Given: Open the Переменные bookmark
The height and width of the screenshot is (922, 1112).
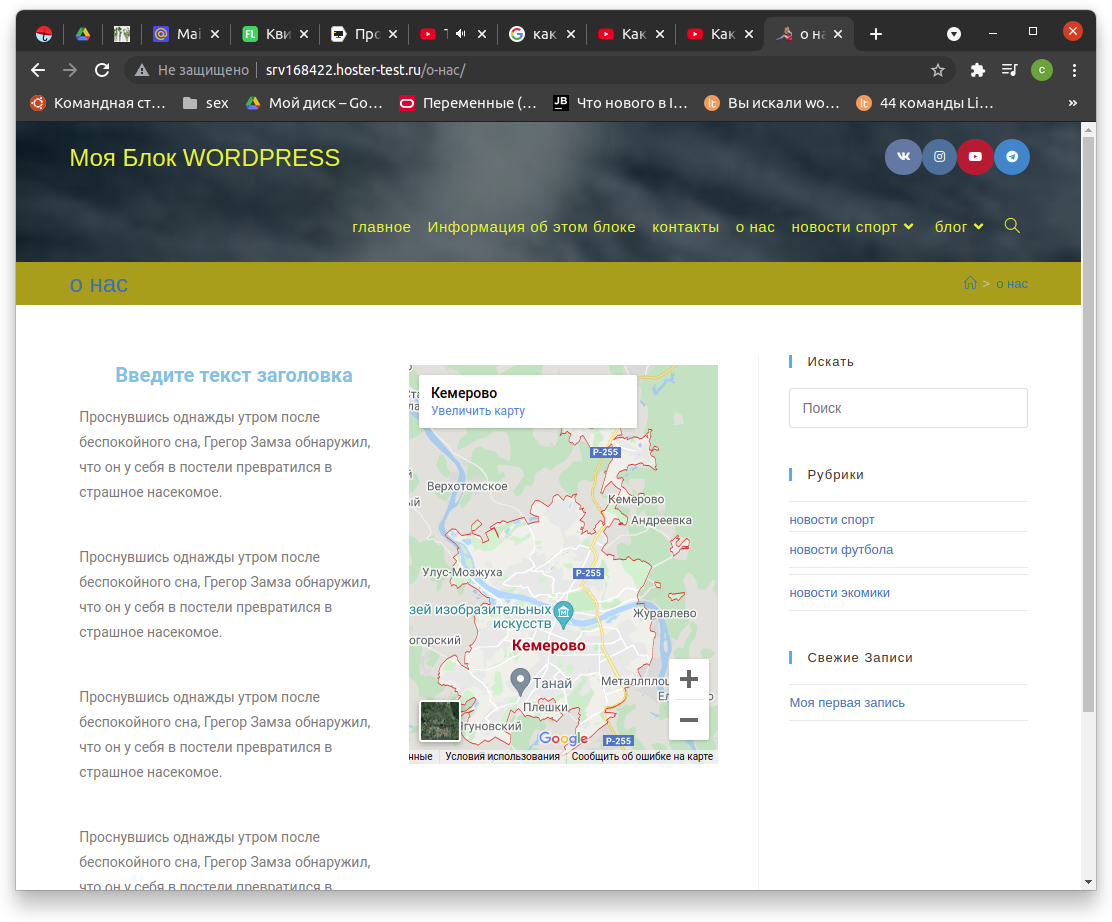Looking at the screenshot, I should click(x=468, y=103).
